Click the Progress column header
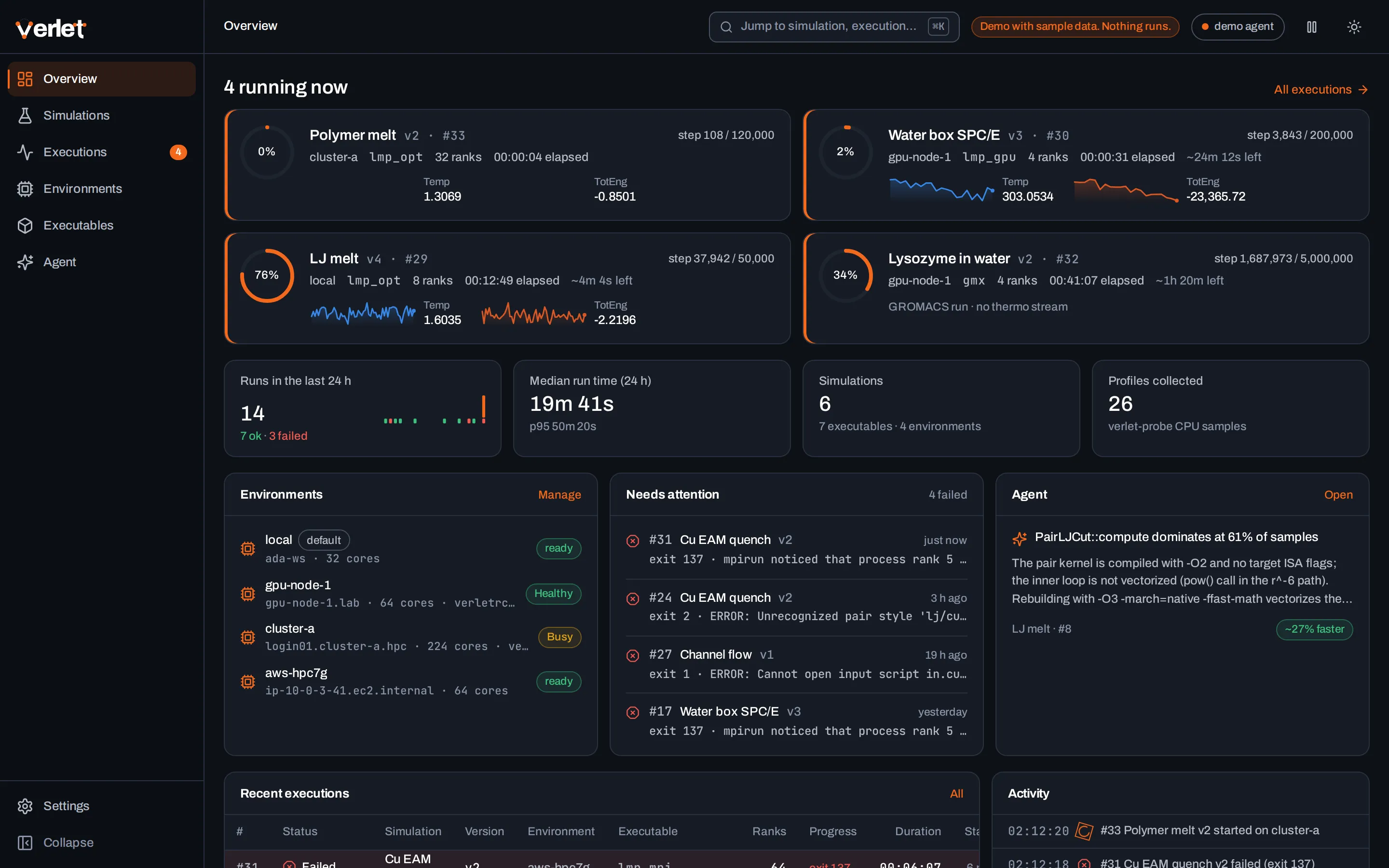The height and width of the screenshot is (868, 1389). [x=832, y=831]
